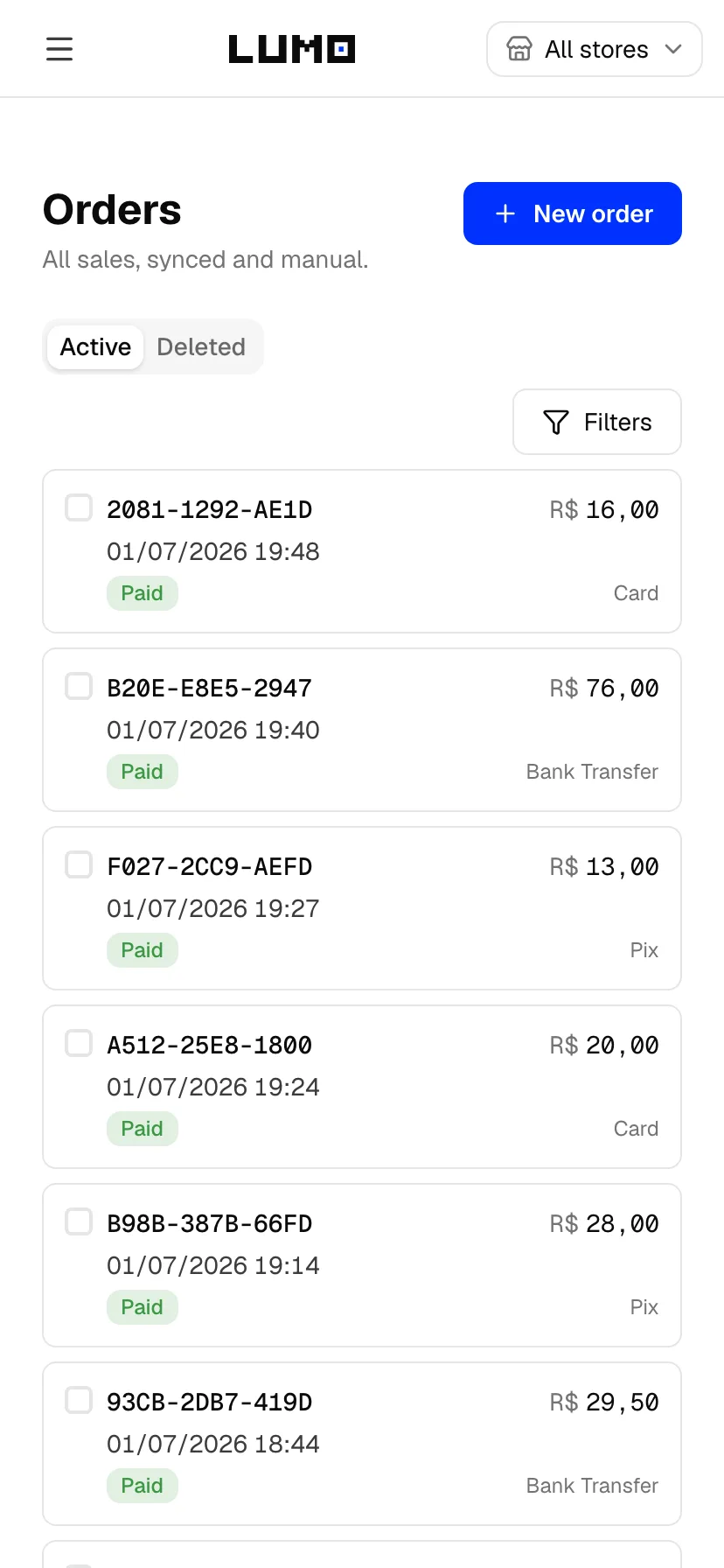Click the plus icon in New order
The width and height of the screenshot is (724, 1568).
click(505, 213)
